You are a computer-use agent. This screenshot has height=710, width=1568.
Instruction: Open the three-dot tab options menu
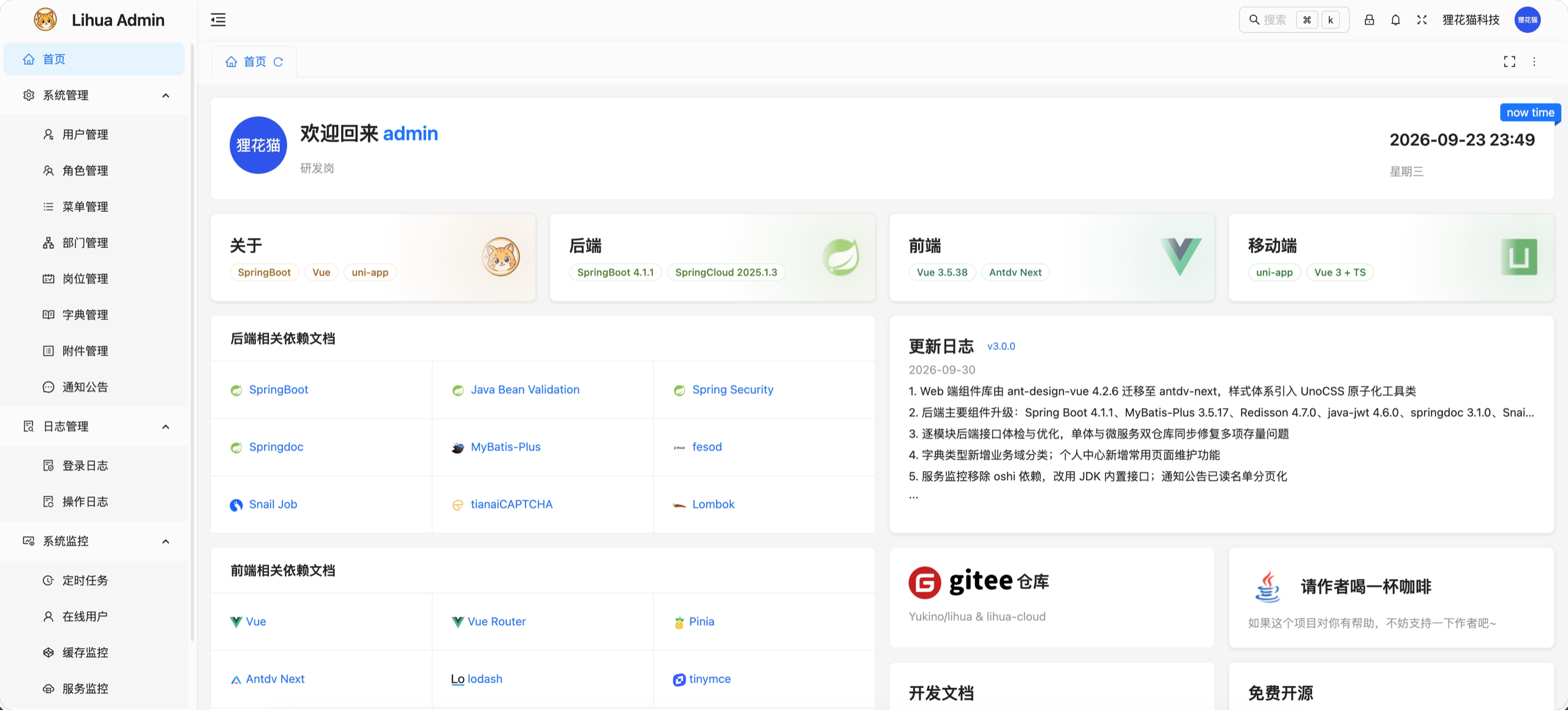(x=1534, y=61)
